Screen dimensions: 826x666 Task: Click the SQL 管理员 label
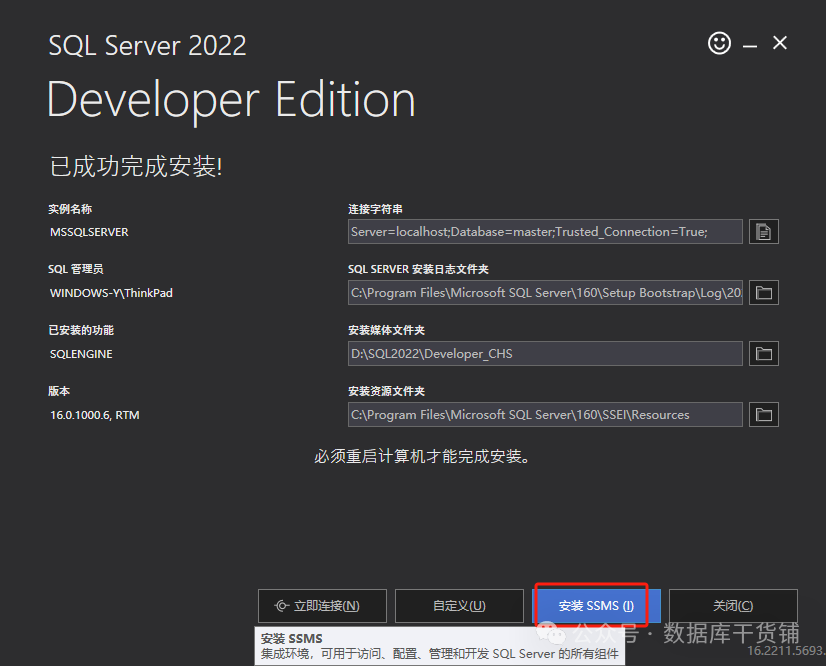(x=75, y=269)
